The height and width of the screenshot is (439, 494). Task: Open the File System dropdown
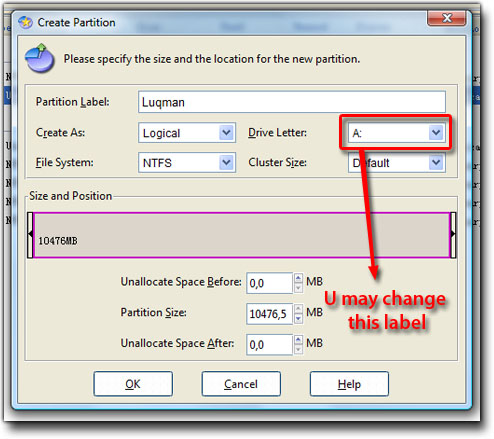click(x=187, y=163)
